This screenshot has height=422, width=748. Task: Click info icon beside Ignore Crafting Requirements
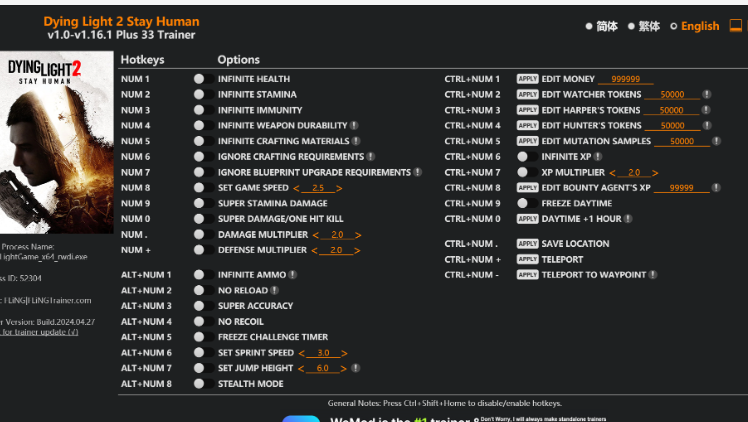click(371, 156)
